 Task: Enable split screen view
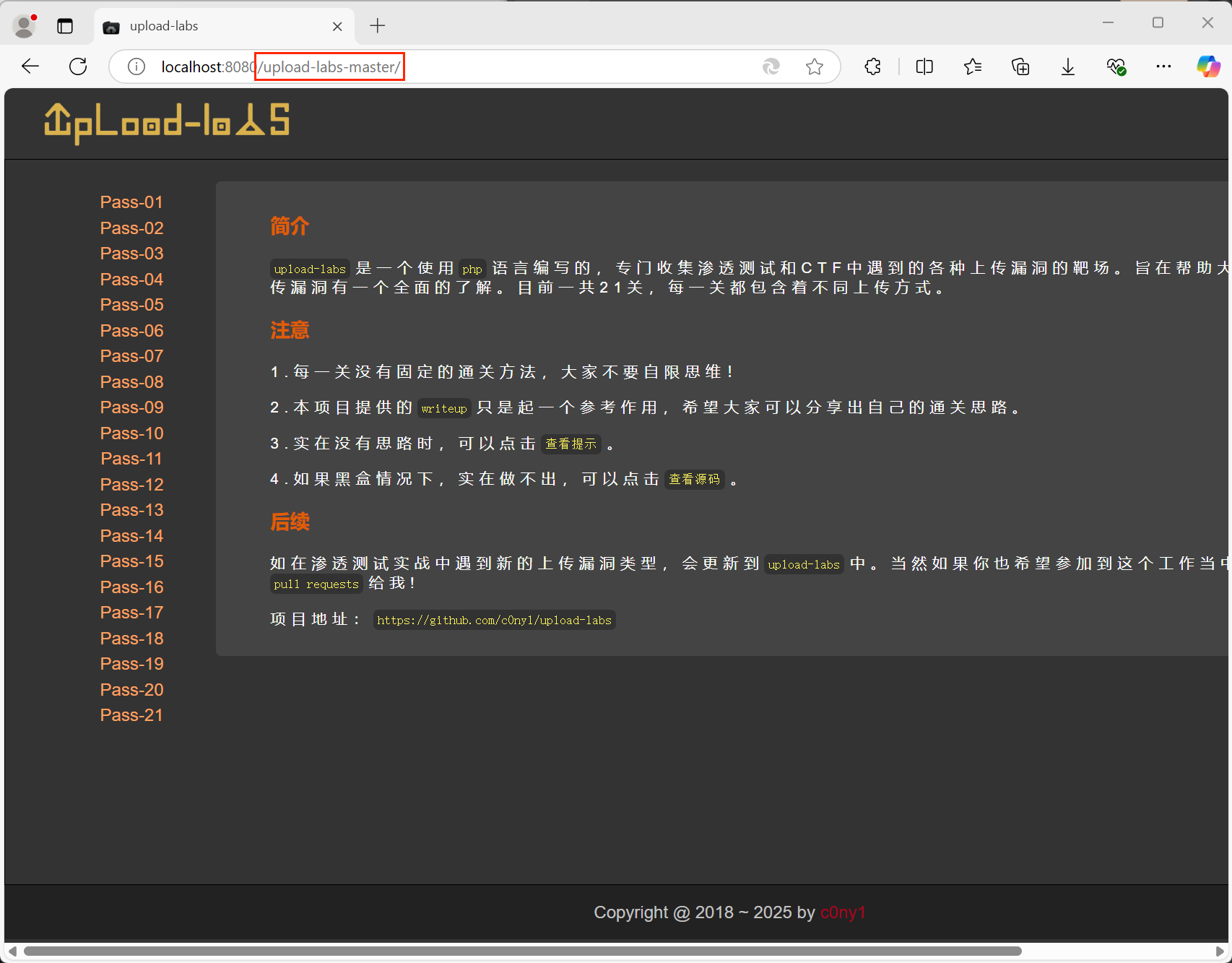[x=924, y=66]
